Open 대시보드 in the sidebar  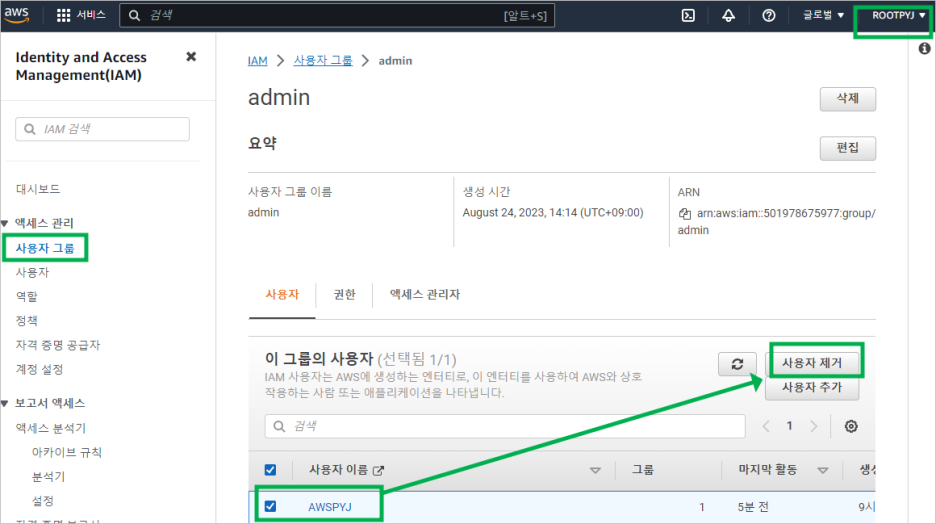tap(38, 189)
